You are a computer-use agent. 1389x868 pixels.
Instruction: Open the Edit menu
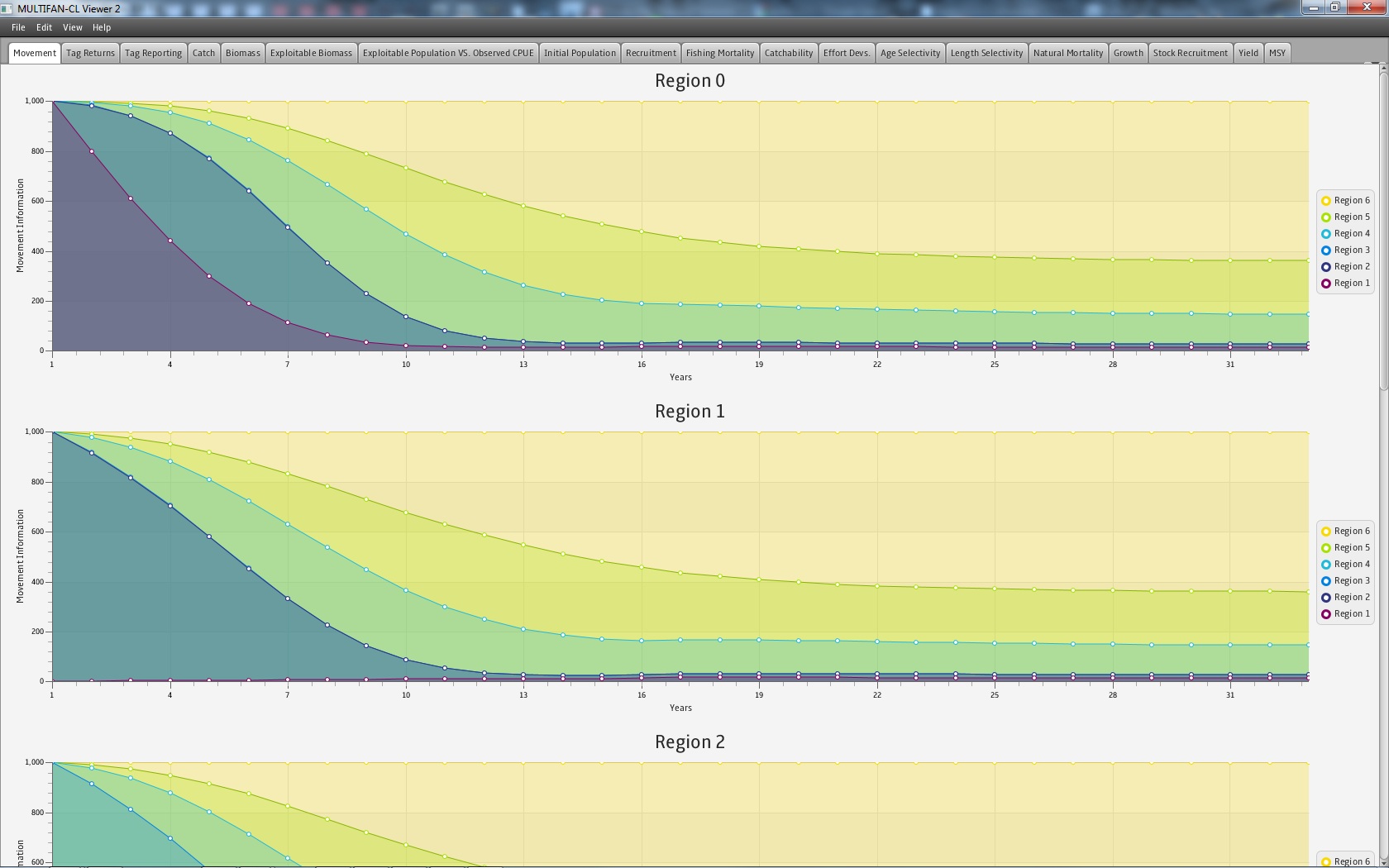pos(44,27)
